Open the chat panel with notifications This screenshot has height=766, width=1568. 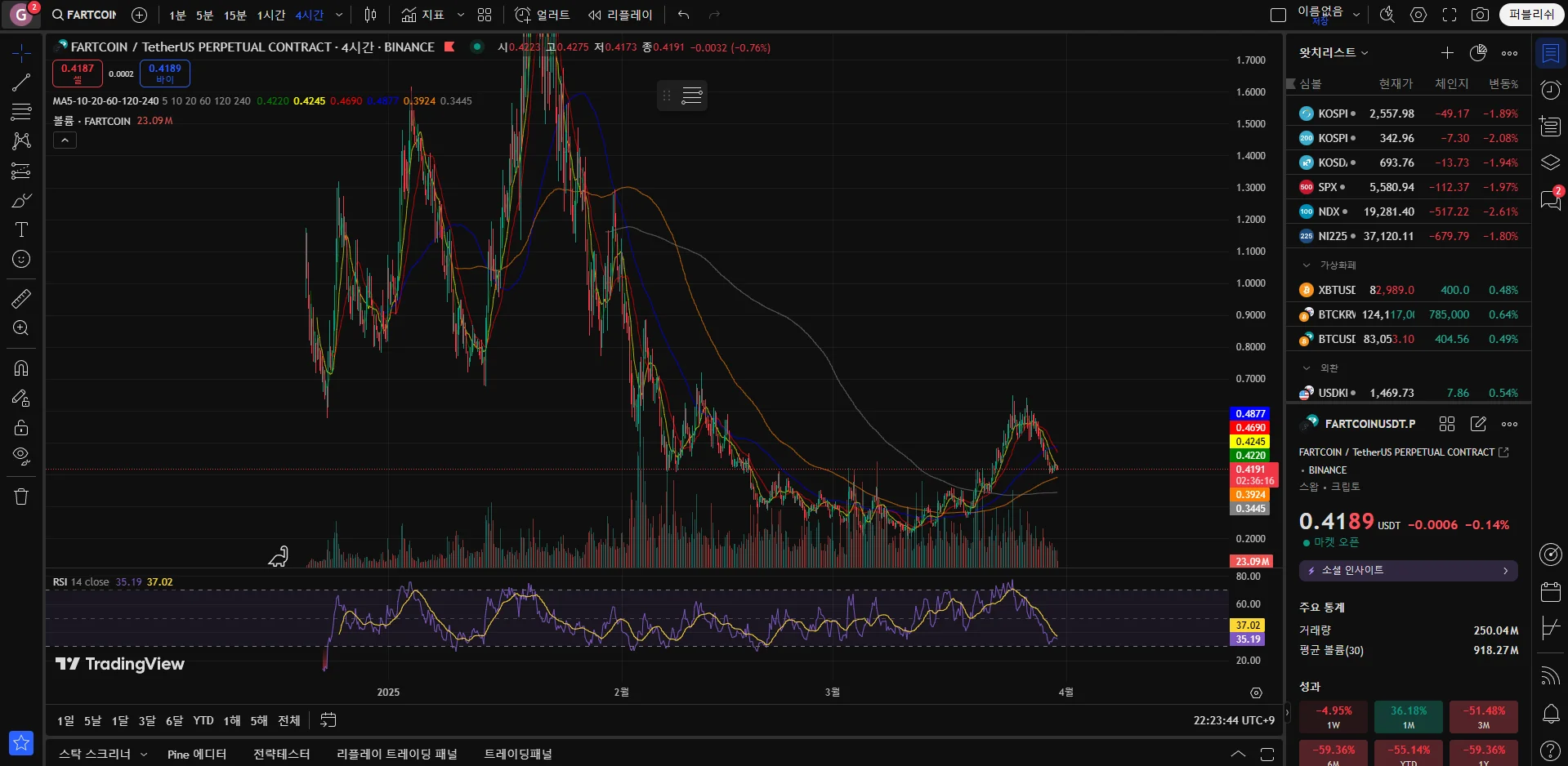pyautogui.click(x=1550, y=199)
